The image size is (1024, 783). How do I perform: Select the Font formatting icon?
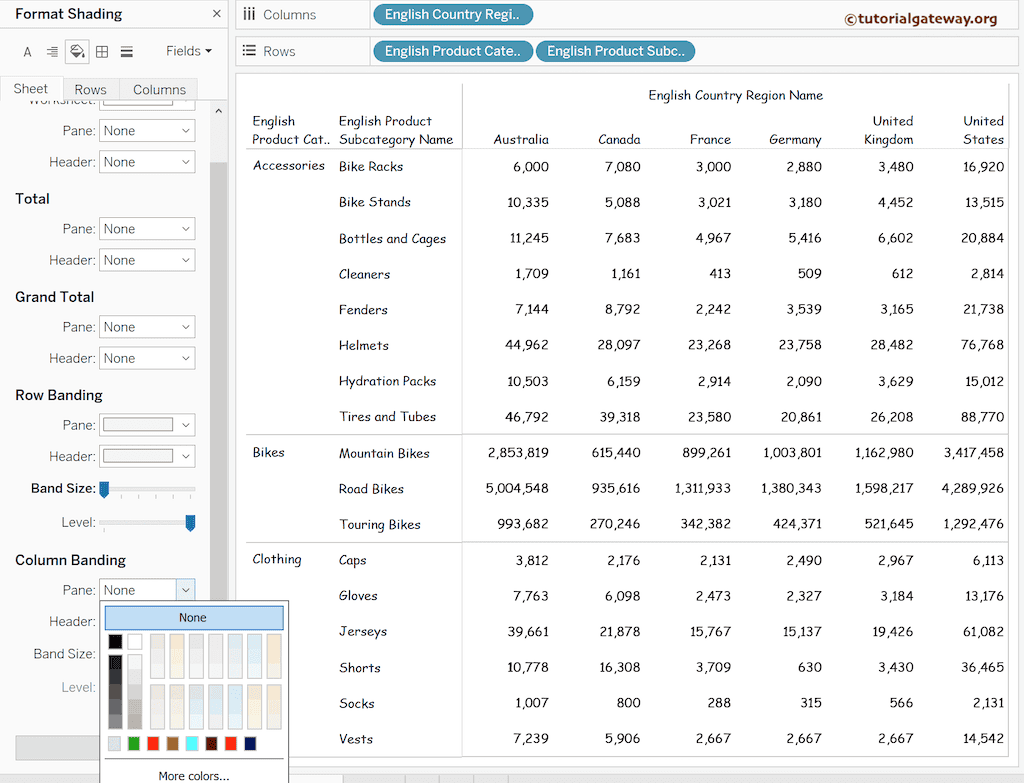(x=27, y=51)
